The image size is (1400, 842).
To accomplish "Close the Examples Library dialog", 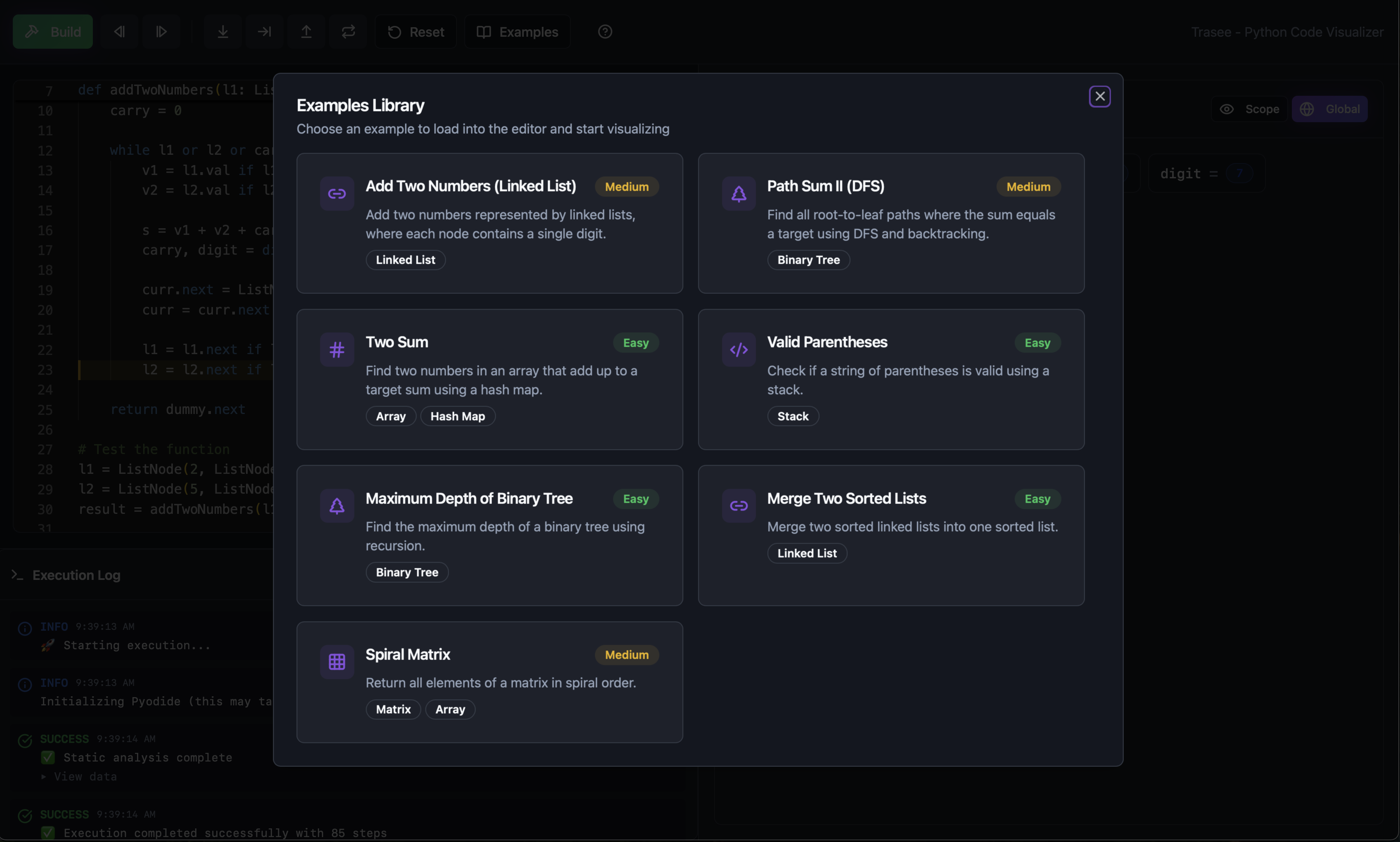I will point(1100,97).
